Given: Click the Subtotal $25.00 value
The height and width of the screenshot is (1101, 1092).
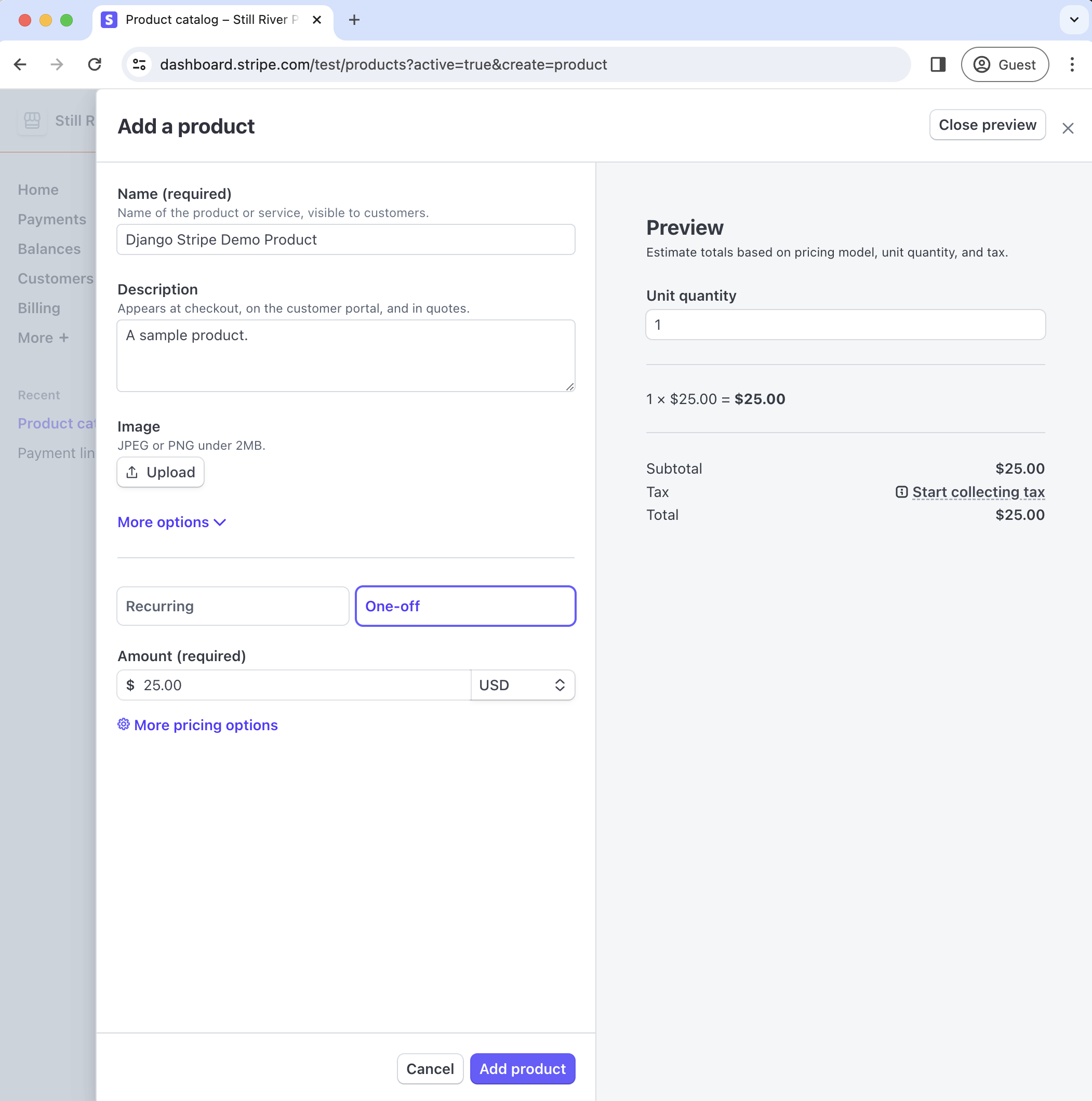Looking at the screenshot, I should 1020,468.
